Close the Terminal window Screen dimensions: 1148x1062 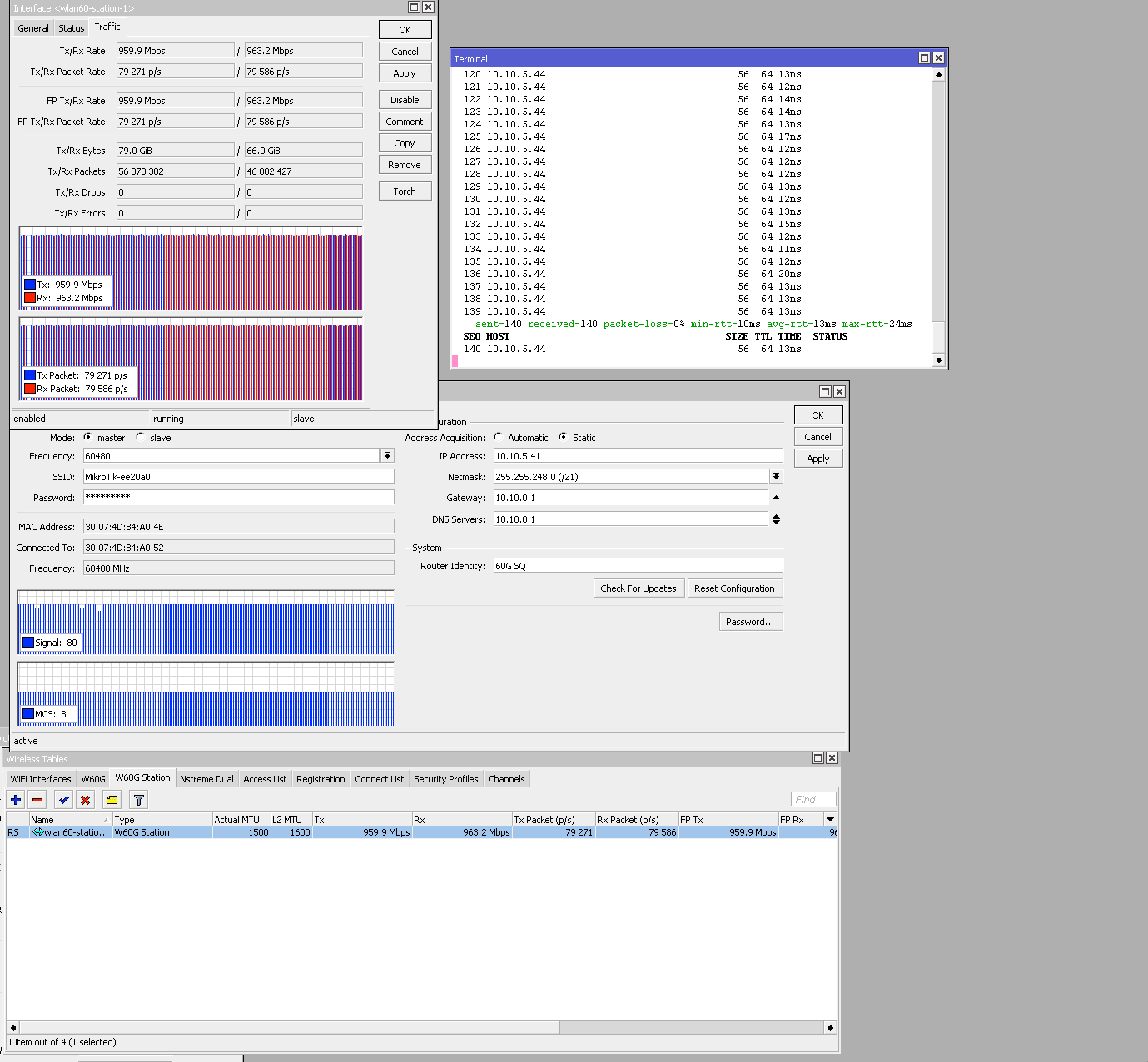938,58
